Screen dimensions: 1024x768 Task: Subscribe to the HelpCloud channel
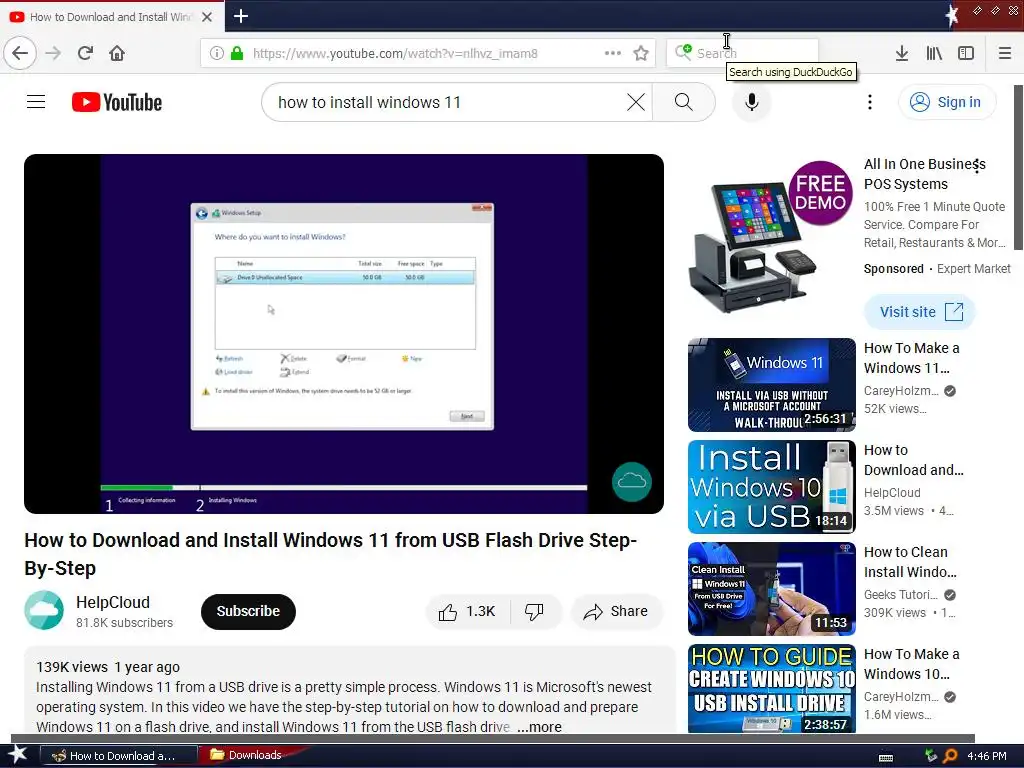tap(248, 611)
